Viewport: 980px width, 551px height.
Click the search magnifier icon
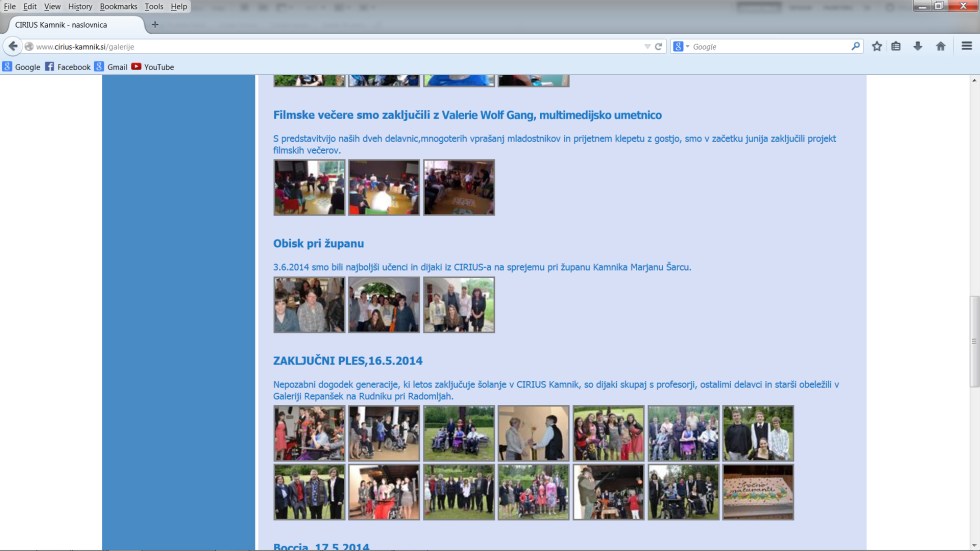[x=855, y=46]
